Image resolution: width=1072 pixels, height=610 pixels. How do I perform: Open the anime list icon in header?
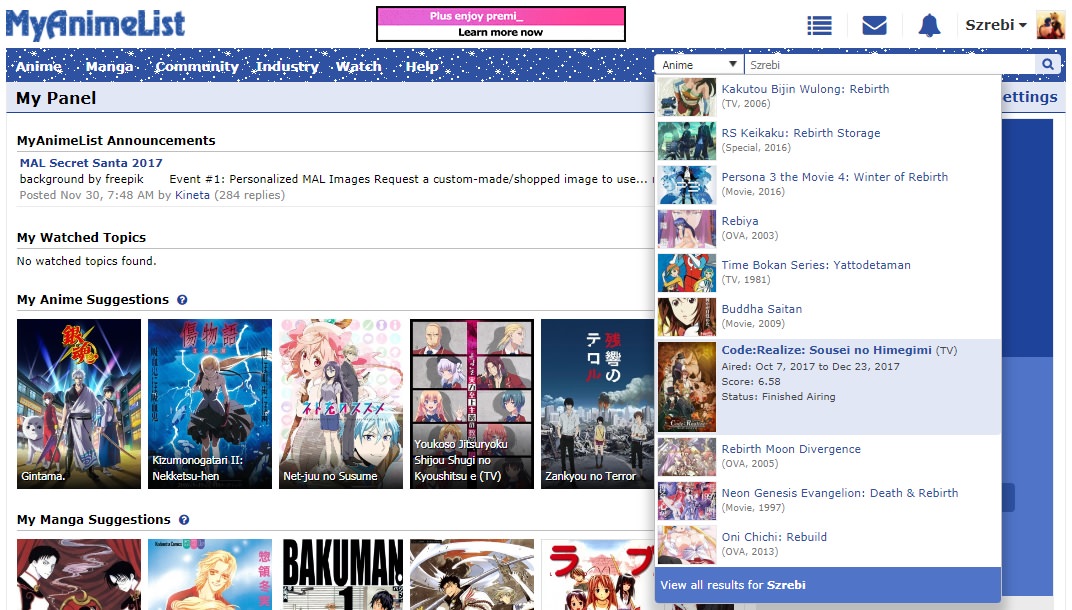[819, 26]
